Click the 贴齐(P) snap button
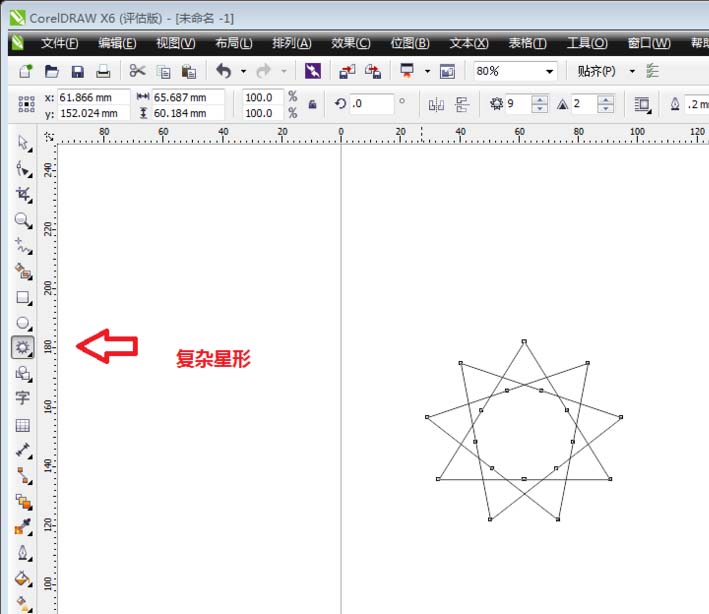Screen dimensions: 709x614 pyautogui.click(x=596, y=71)
